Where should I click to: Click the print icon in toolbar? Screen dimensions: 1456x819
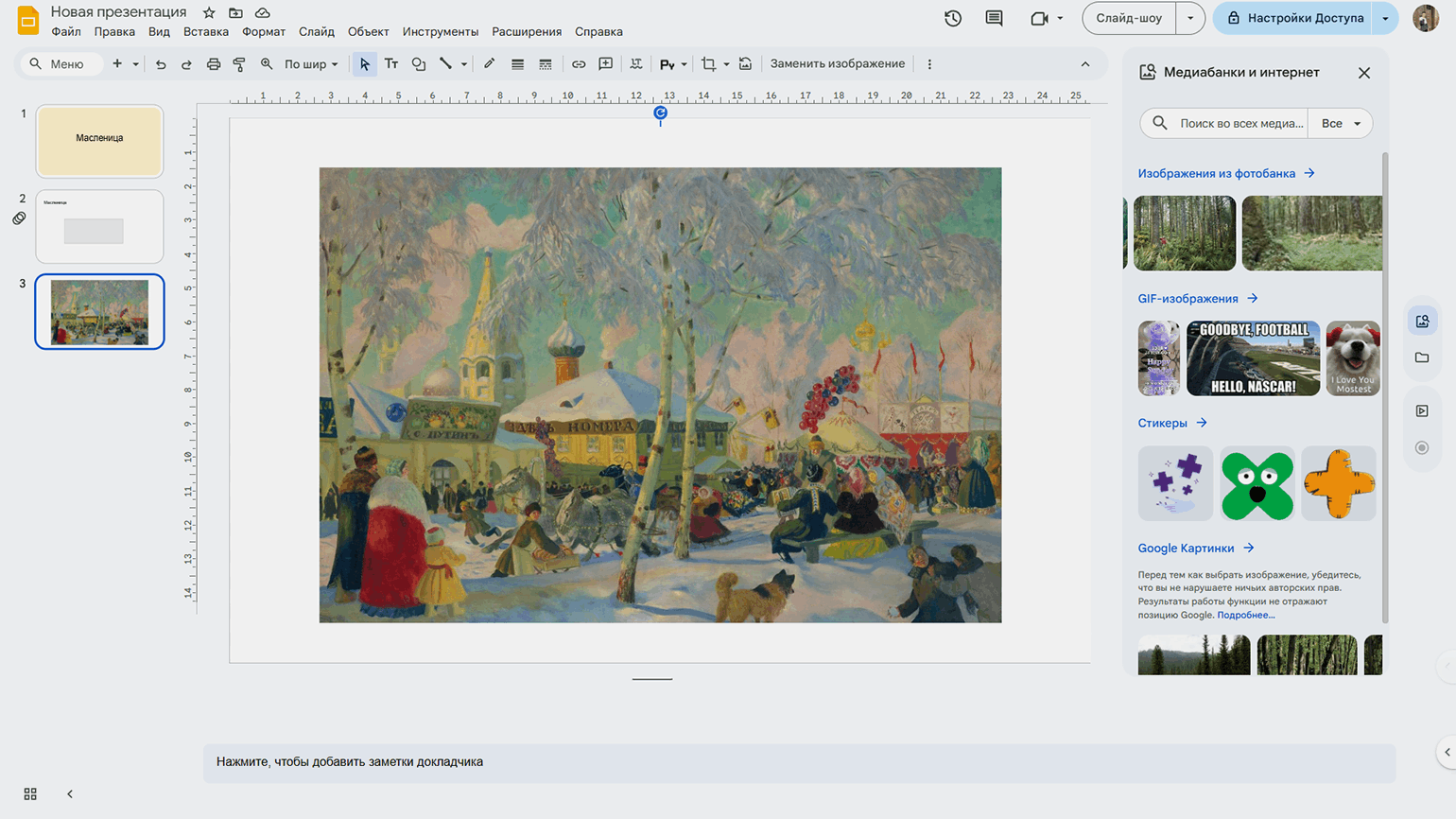[214, 64]
